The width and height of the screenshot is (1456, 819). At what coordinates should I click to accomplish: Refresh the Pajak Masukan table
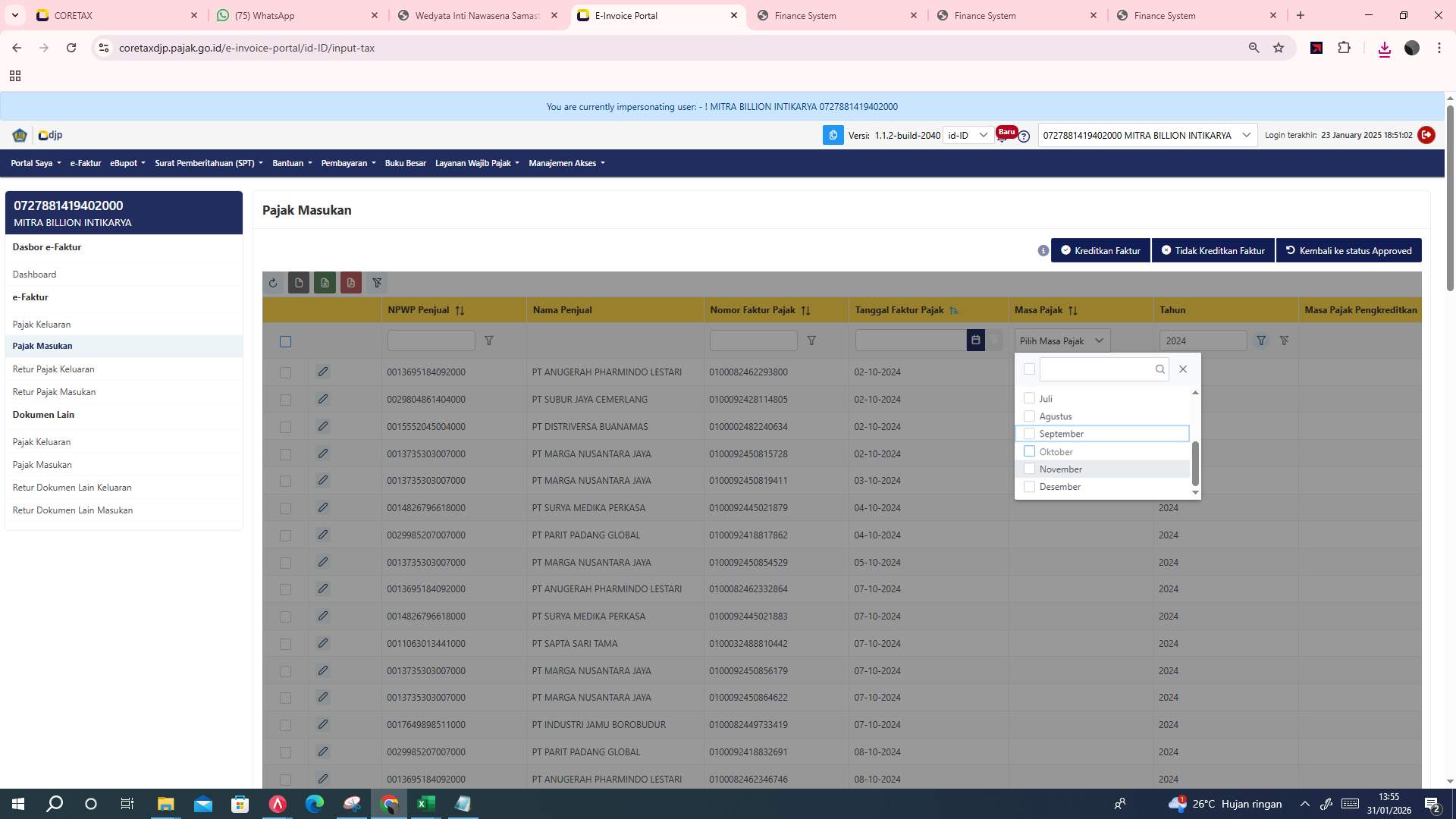pos(274,283)
